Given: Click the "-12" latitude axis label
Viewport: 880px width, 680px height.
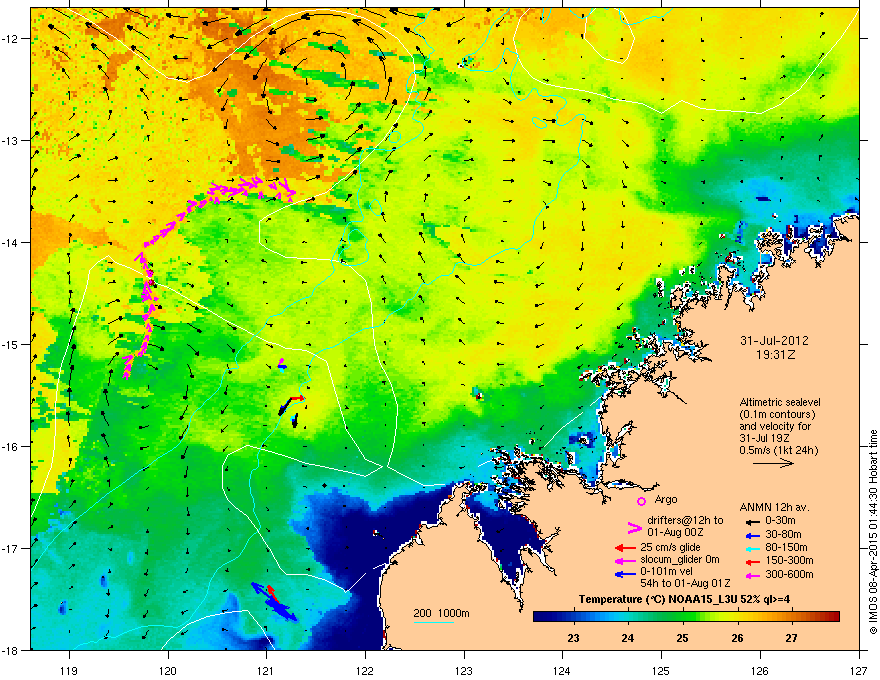Looking at the screenshot, I should 10,39.
